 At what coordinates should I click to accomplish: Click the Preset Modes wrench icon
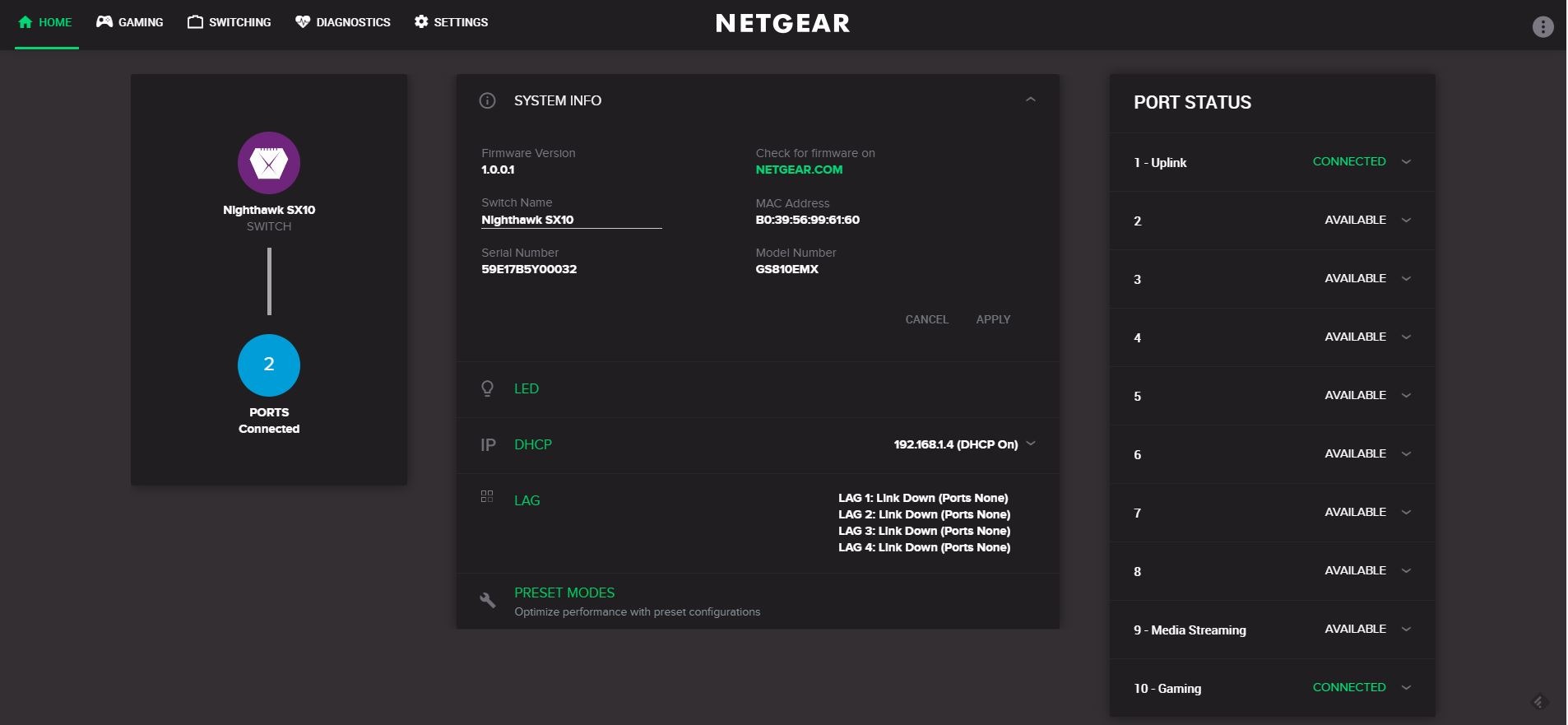488,601
